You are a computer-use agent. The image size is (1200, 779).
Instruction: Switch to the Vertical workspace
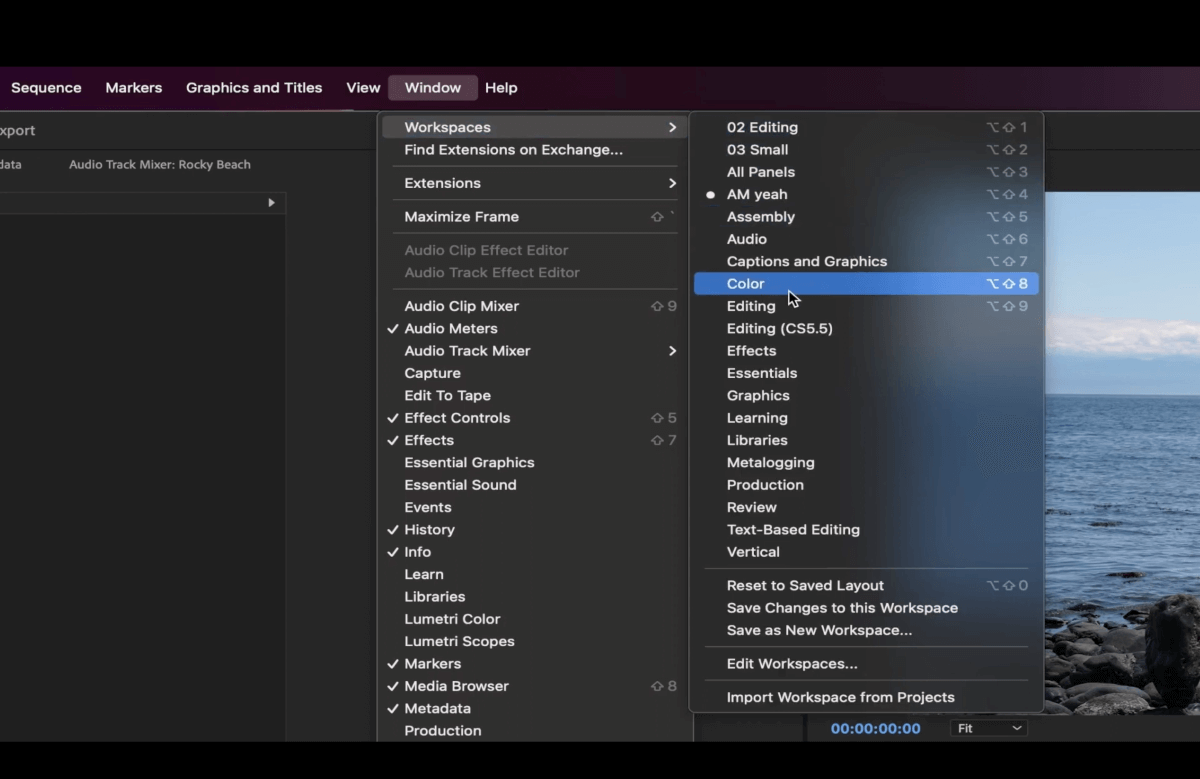tap(866, 552)
